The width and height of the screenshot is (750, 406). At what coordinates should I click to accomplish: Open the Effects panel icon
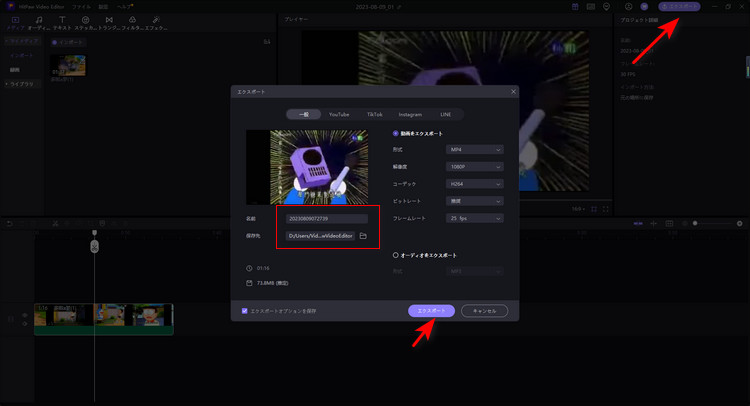(x=156, y=21)
